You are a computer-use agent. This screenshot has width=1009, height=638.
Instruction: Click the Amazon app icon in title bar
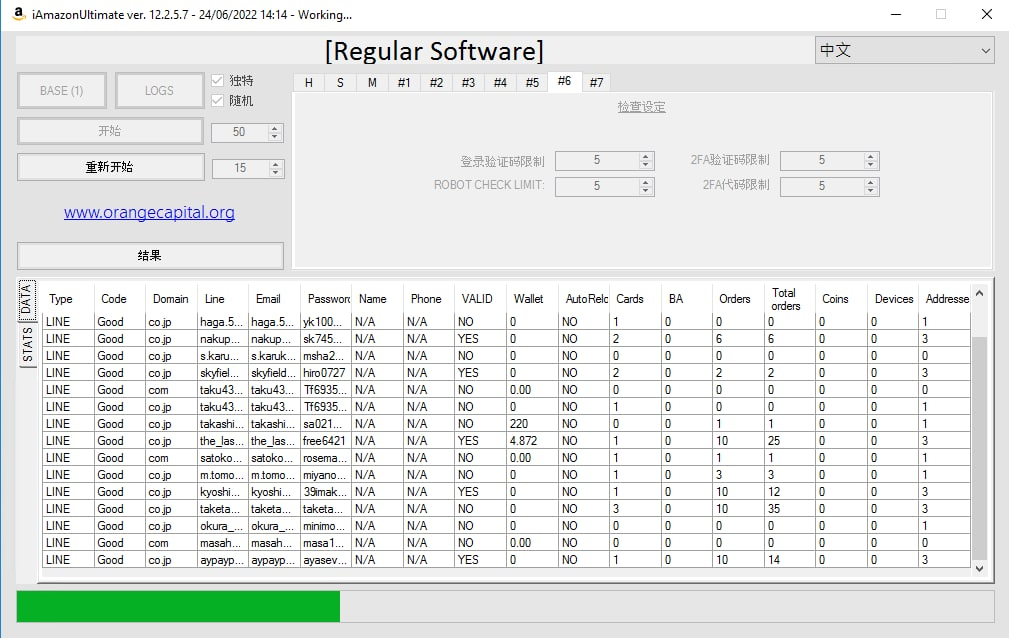click(18, 14)
